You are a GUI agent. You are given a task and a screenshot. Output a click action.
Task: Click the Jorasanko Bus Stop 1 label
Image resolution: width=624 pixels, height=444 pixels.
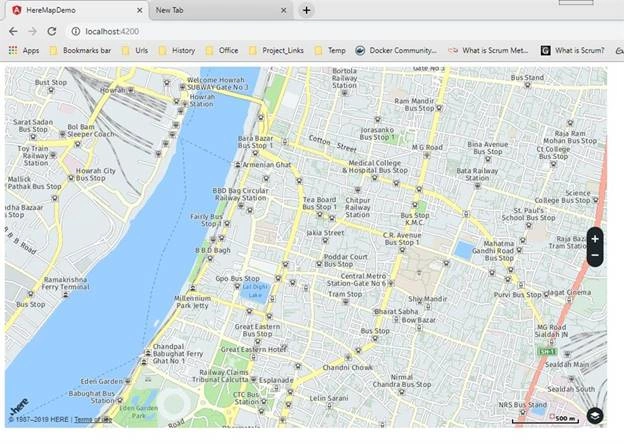377,133
